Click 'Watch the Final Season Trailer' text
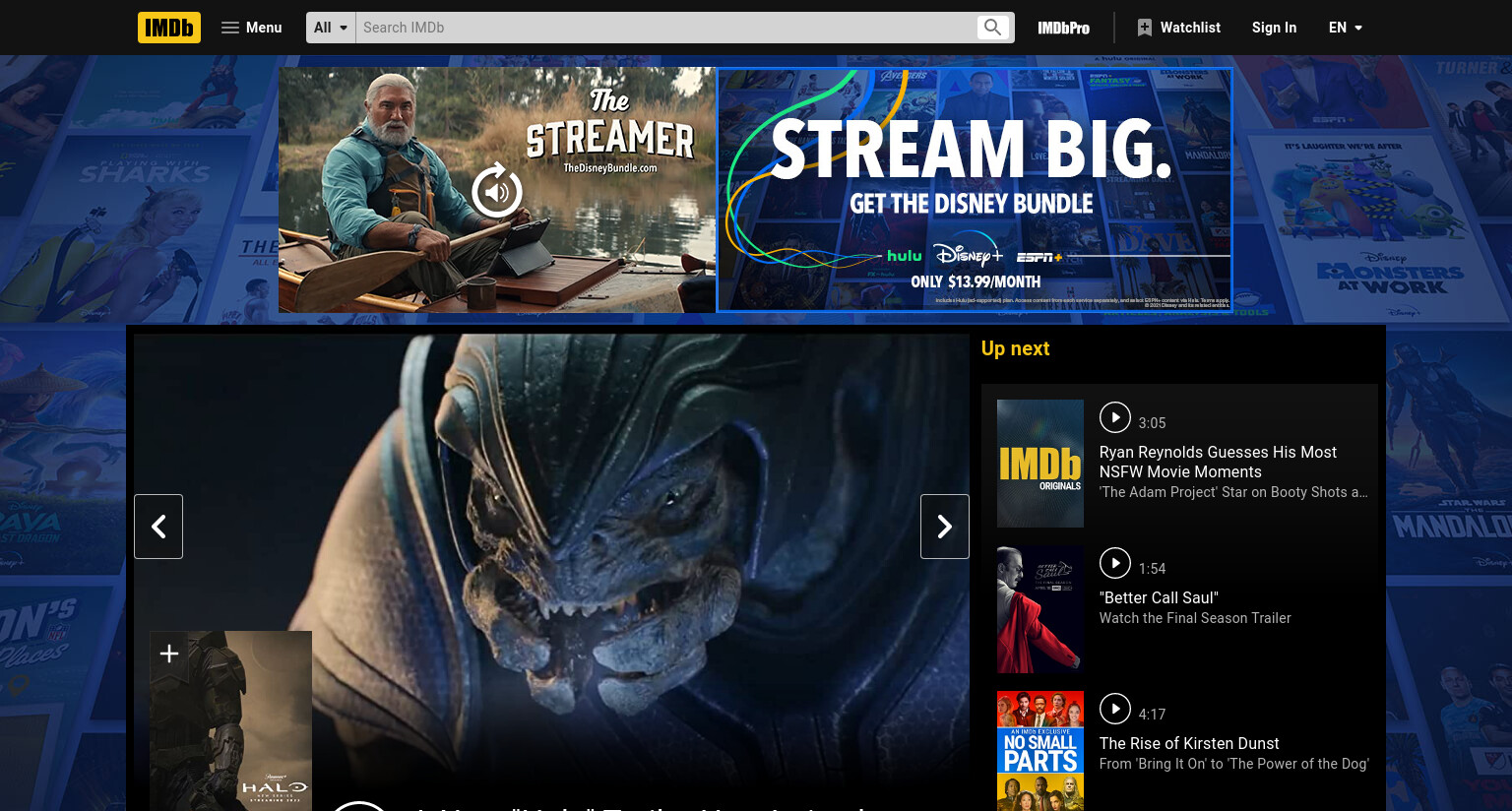 click(x=1195, y=618)
